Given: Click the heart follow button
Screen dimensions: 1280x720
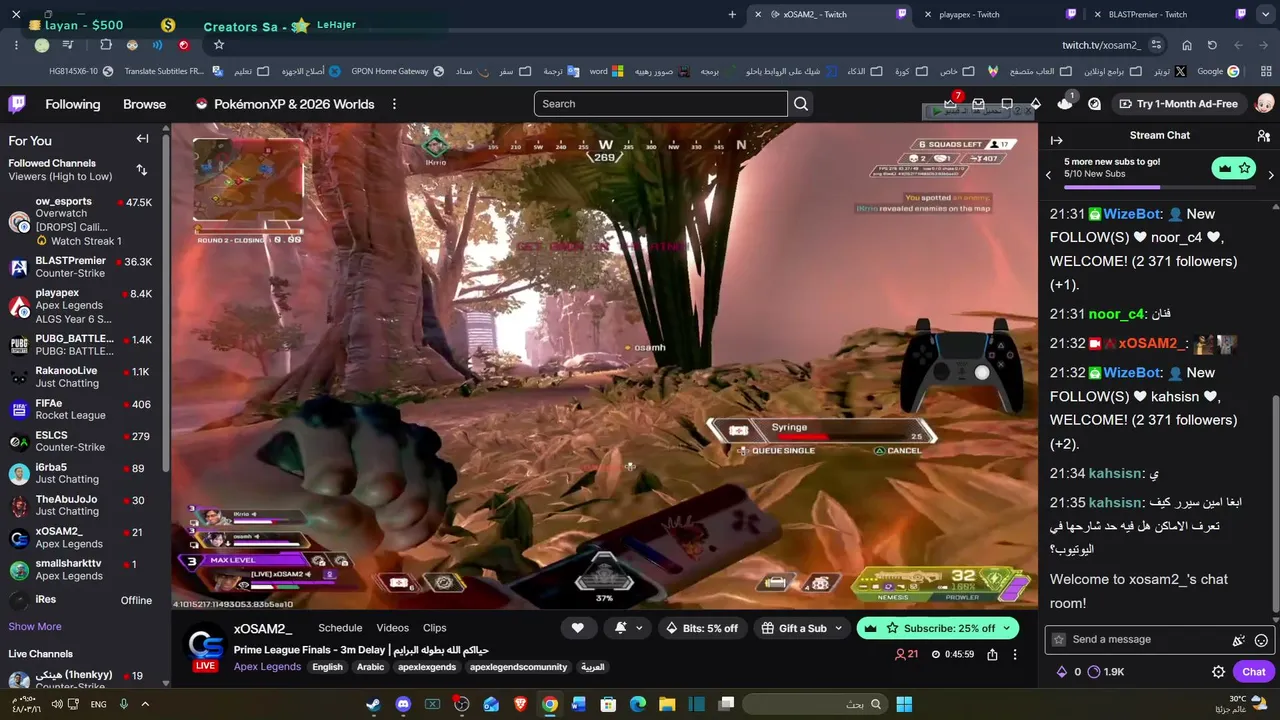Looking at the screenshot, I should pyautogui.click(x=578, y=628).
